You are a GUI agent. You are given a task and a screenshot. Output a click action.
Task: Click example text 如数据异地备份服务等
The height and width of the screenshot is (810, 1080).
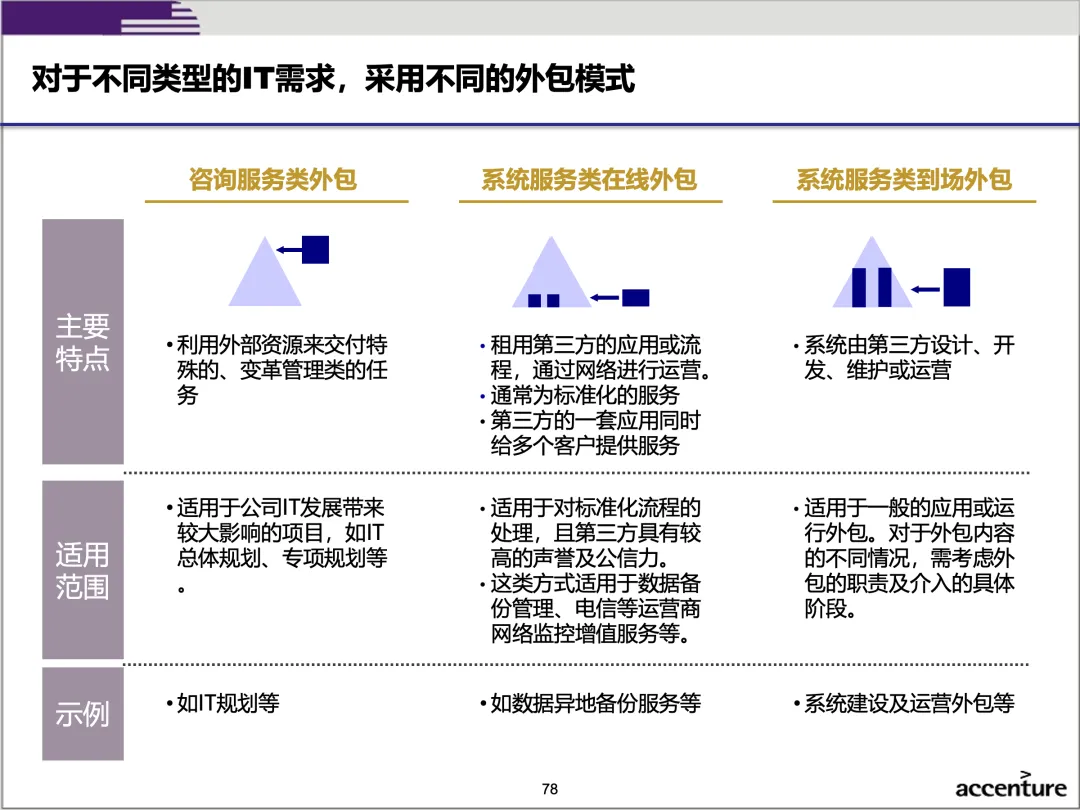coord(590,703)
